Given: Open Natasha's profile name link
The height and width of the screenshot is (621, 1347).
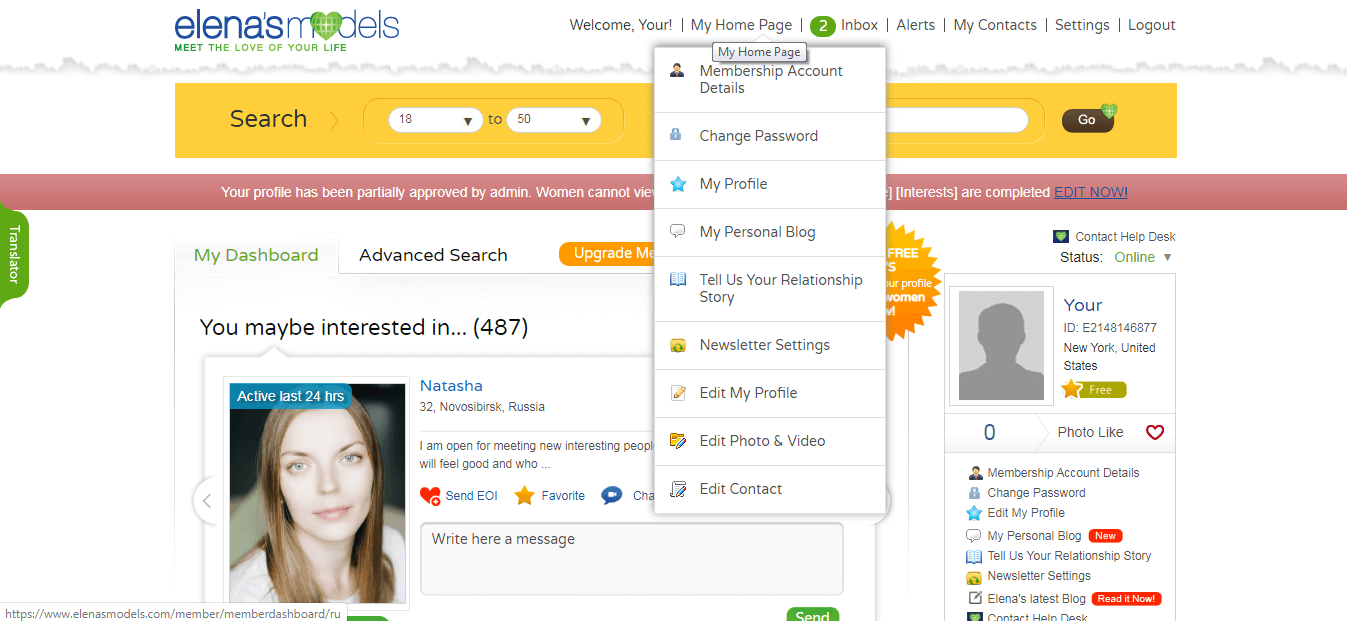Looking at the screenshot, I should [451, 386].
